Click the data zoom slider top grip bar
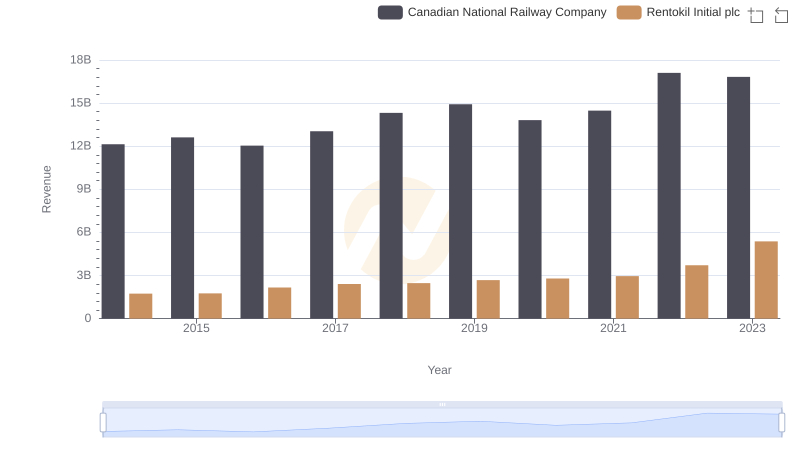Viewport: 800px width, 461px height. [x=442, y=404]
